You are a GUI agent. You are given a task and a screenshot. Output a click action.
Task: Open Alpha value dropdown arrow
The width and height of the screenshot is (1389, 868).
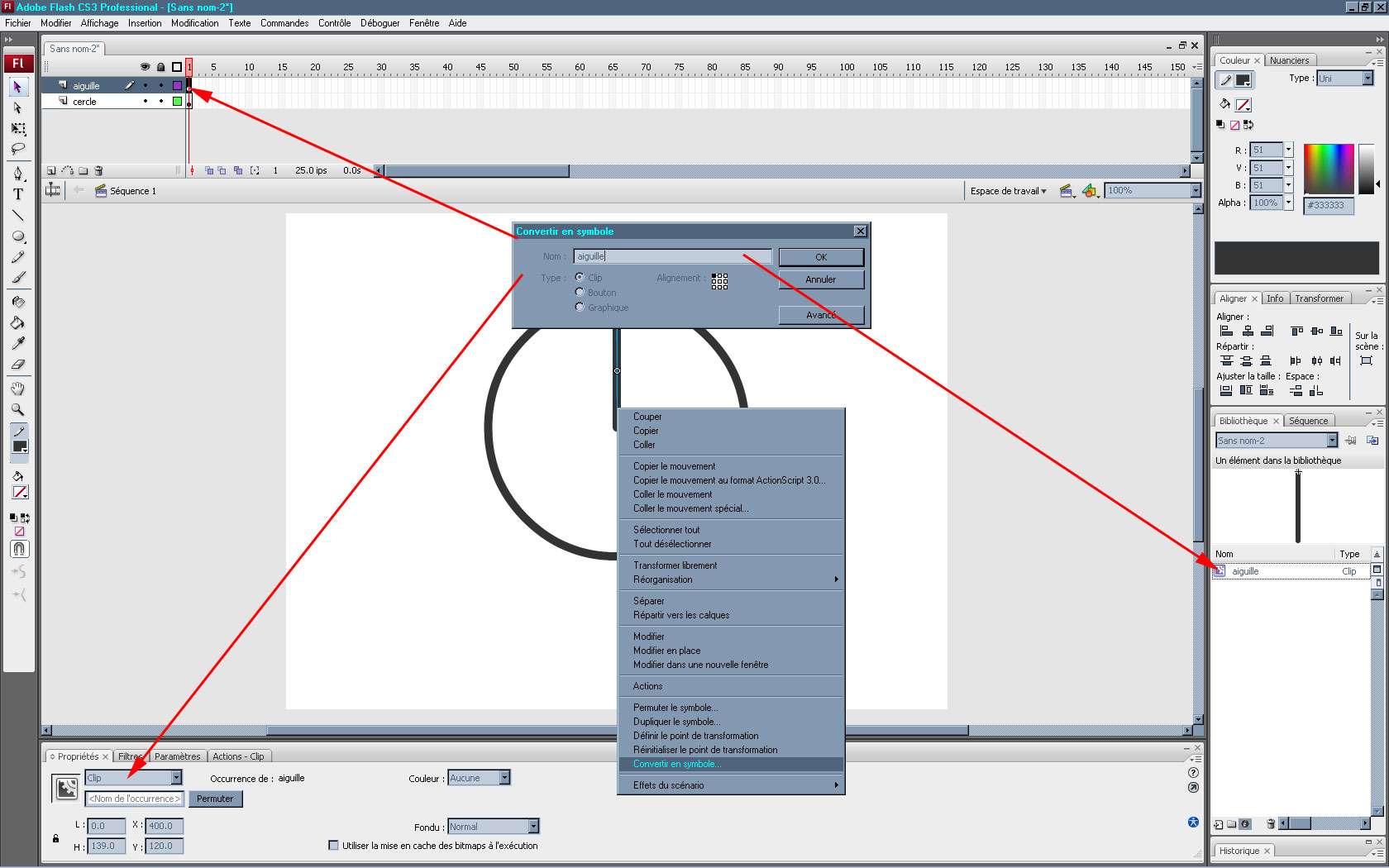[x=1288, y=203]
